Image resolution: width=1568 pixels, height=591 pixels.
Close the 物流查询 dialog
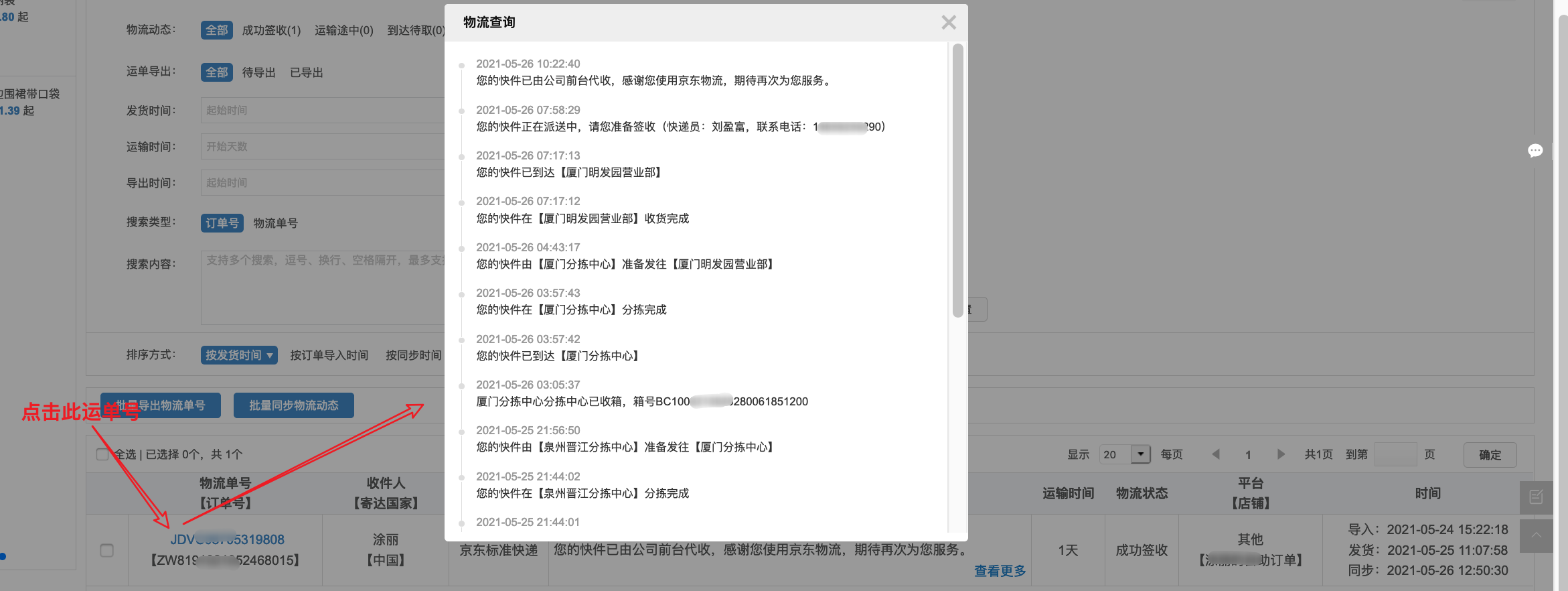[x=948, y=23]
